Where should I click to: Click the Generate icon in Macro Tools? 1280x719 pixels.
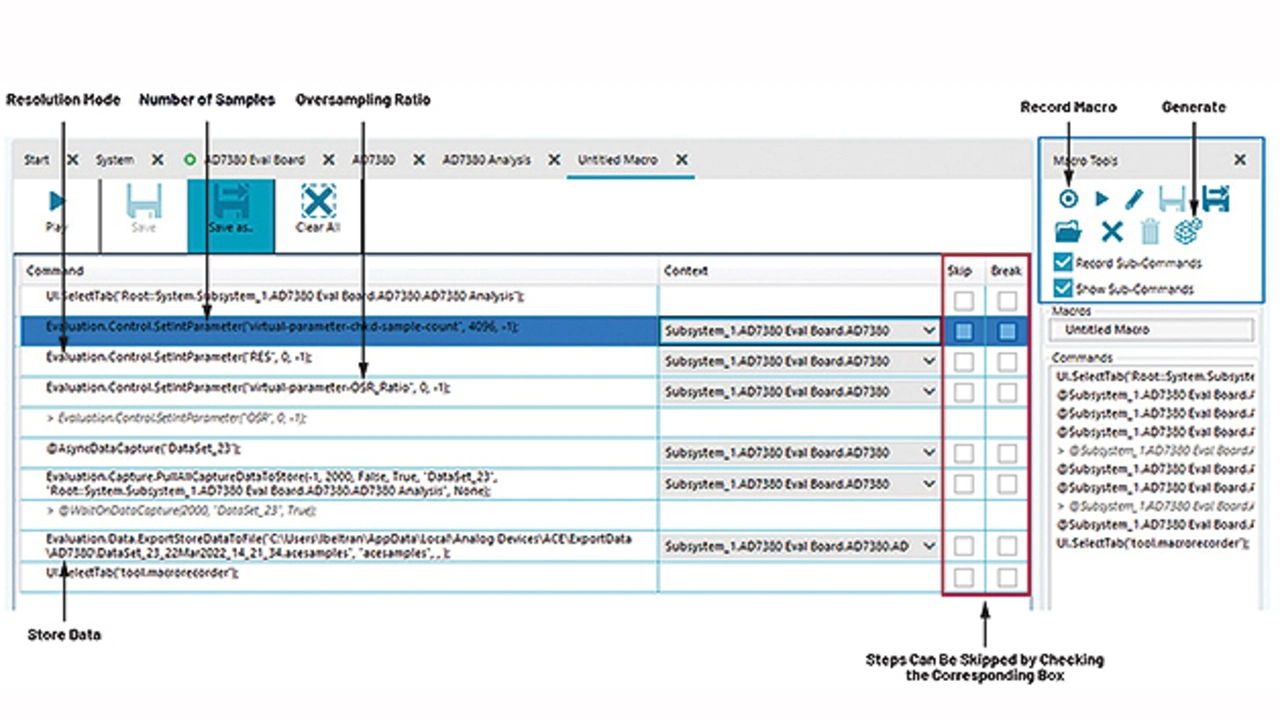point(1188,231)
